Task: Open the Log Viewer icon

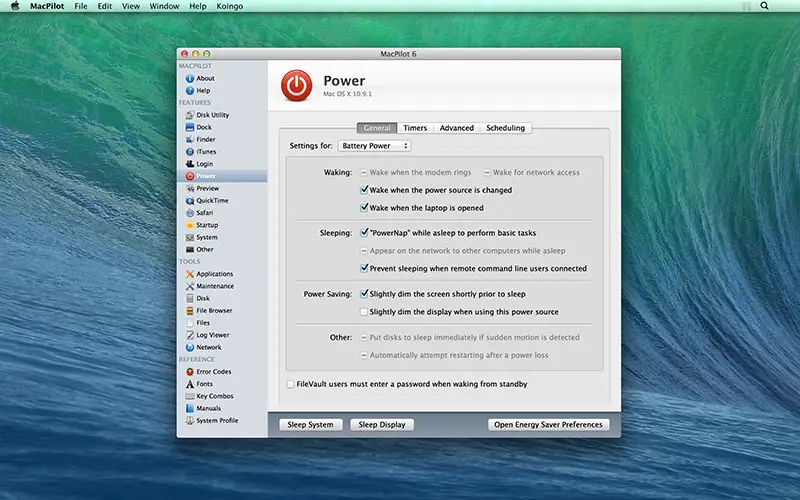Action: [x=190, y=335]
